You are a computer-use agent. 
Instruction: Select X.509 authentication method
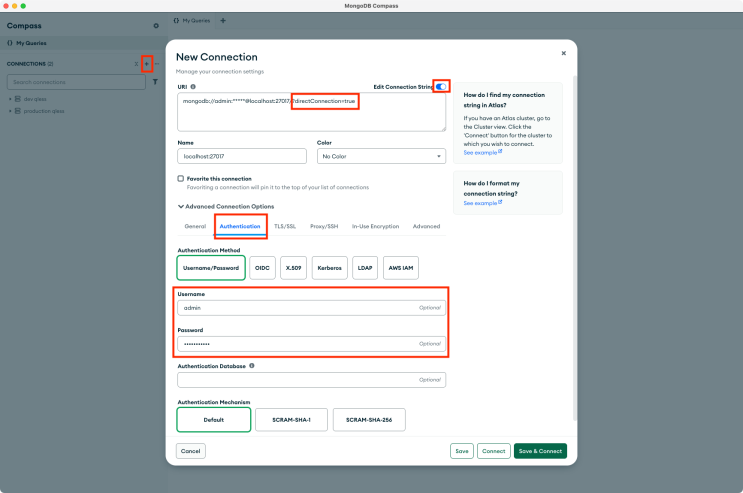[293, 268]
